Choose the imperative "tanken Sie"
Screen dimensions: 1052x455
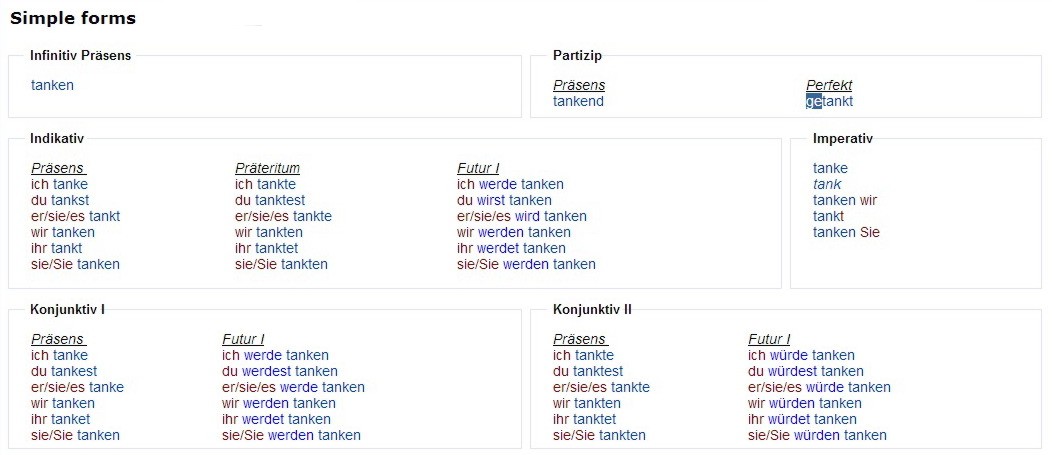point(846,232)
